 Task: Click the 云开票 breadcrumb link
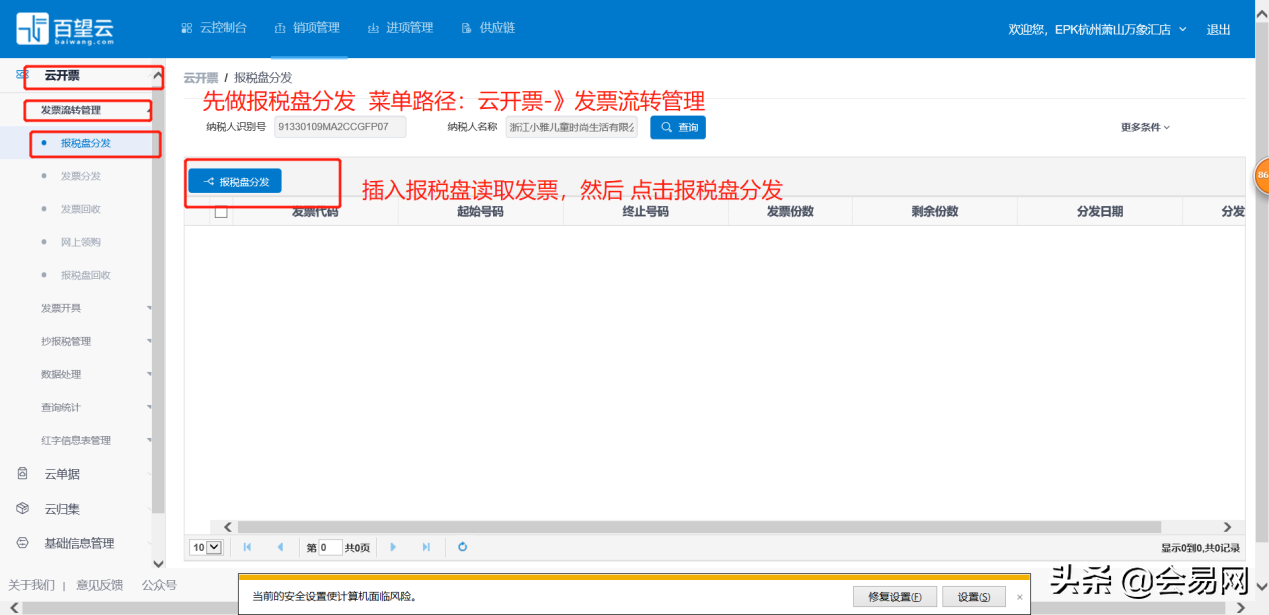tap(201, 77)
